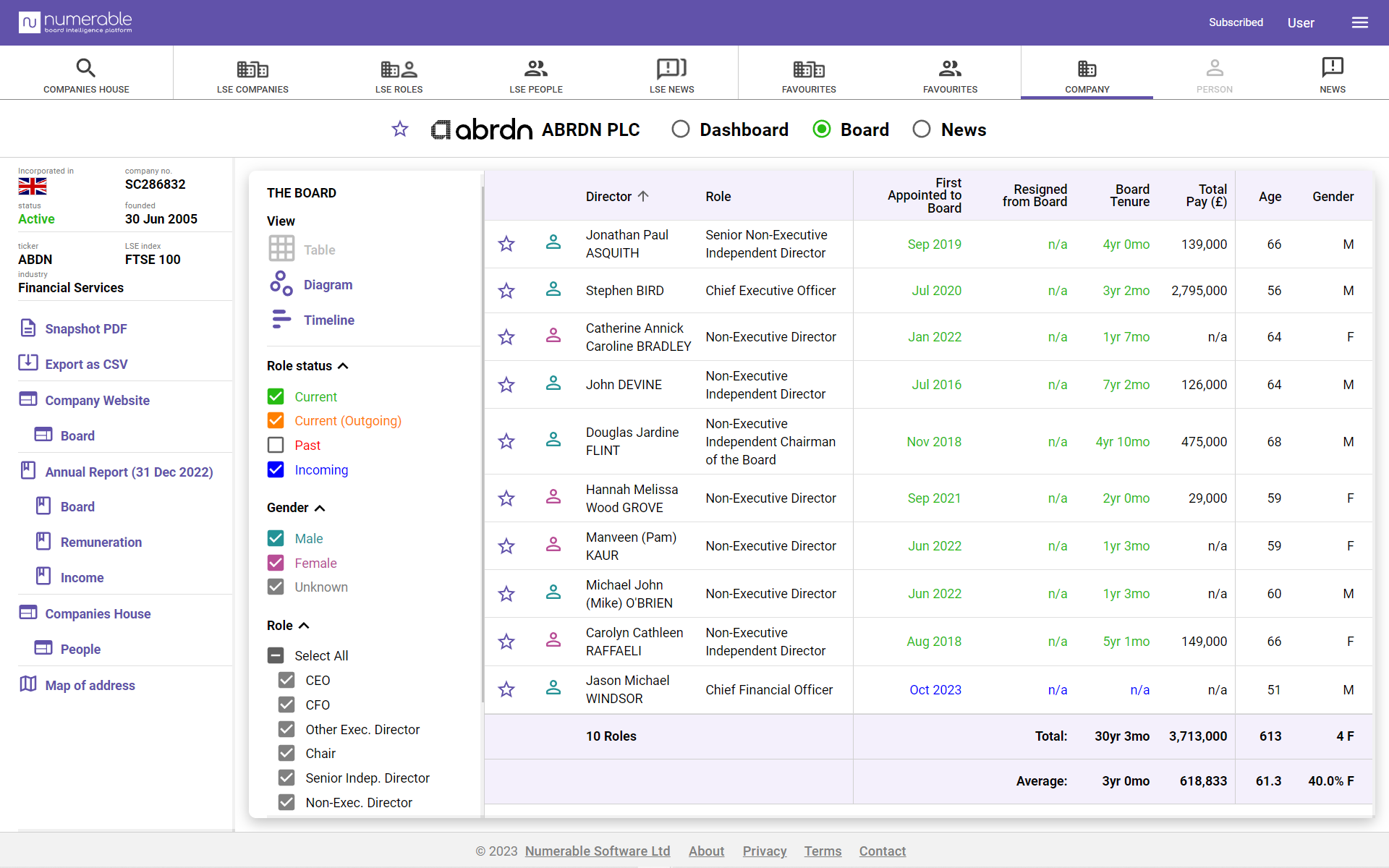Star Manveen (Pam) Kaur row
Image resolution: width=1389 pixels, height=868 pixels.
pyautogui.click(x=506, y=546)
